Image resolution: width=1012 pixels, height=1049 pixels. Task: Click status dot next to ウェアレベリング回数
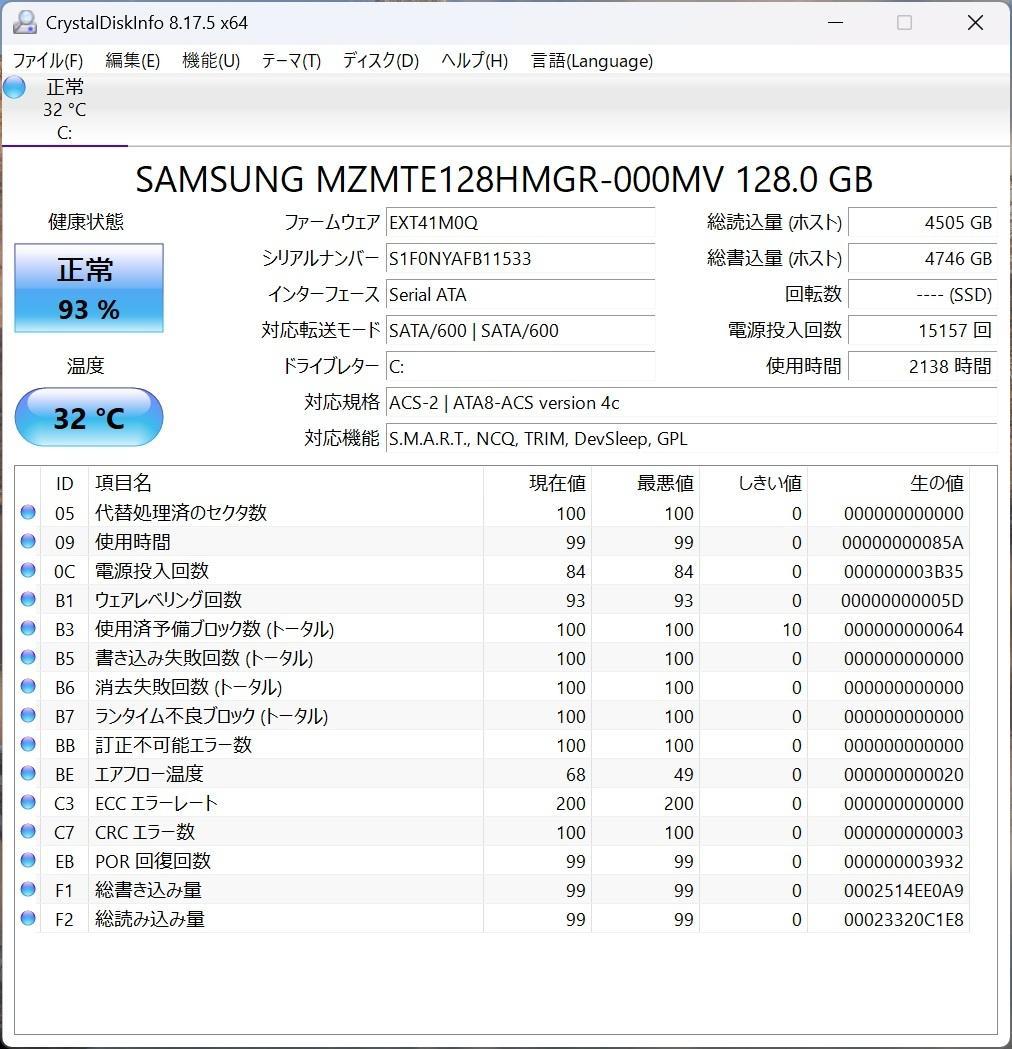pos(27,600)
